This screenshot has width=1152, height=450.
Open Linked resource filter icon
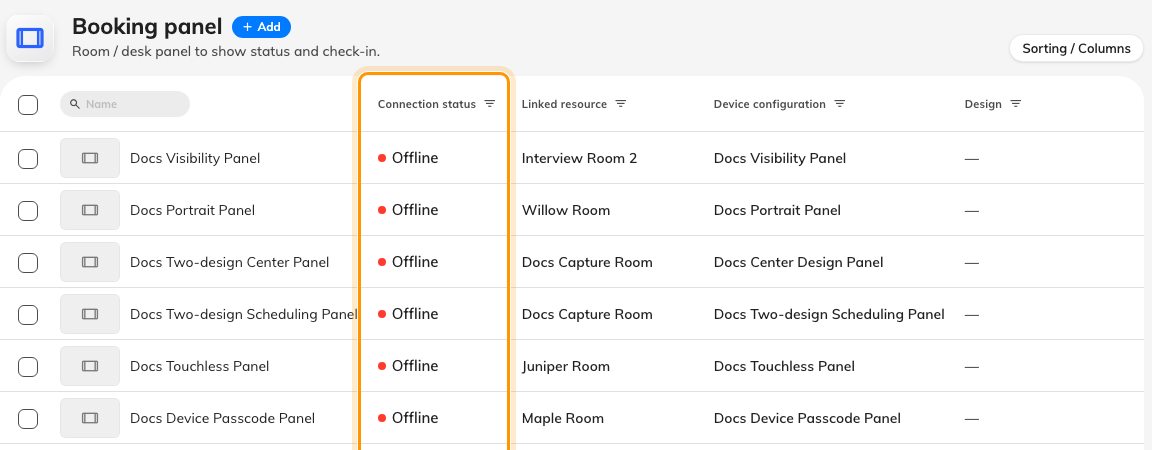(x=621, y=104)
